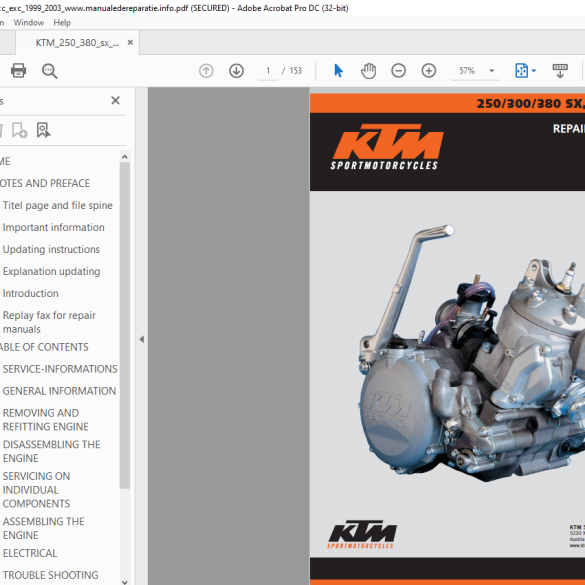This screenshot has width=585, height=585.
Task: Close the KTM_250_380_sx document tab
Action: click(130, 43)
